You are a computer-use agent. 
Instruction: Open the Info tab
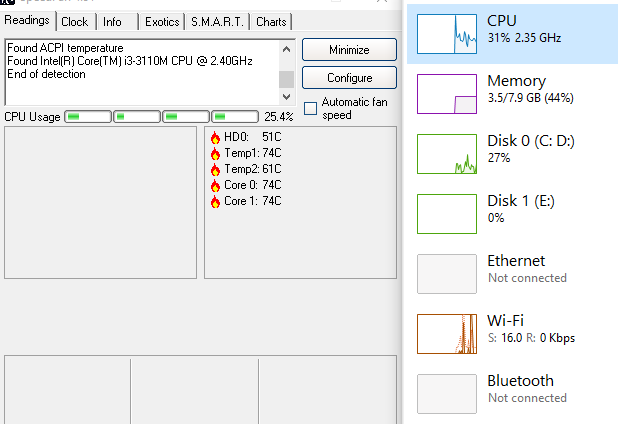[112, 22]
